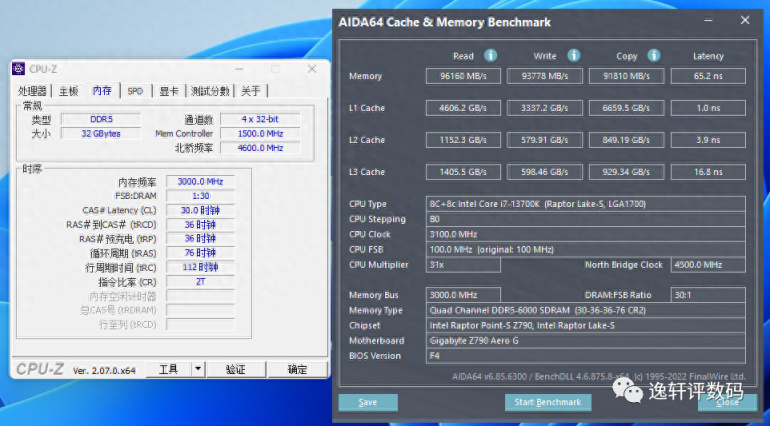Click Mem Controller value 1500.0 MHz in CPU-Z
The image size is (770, 426).
click(x=260, y=134)
